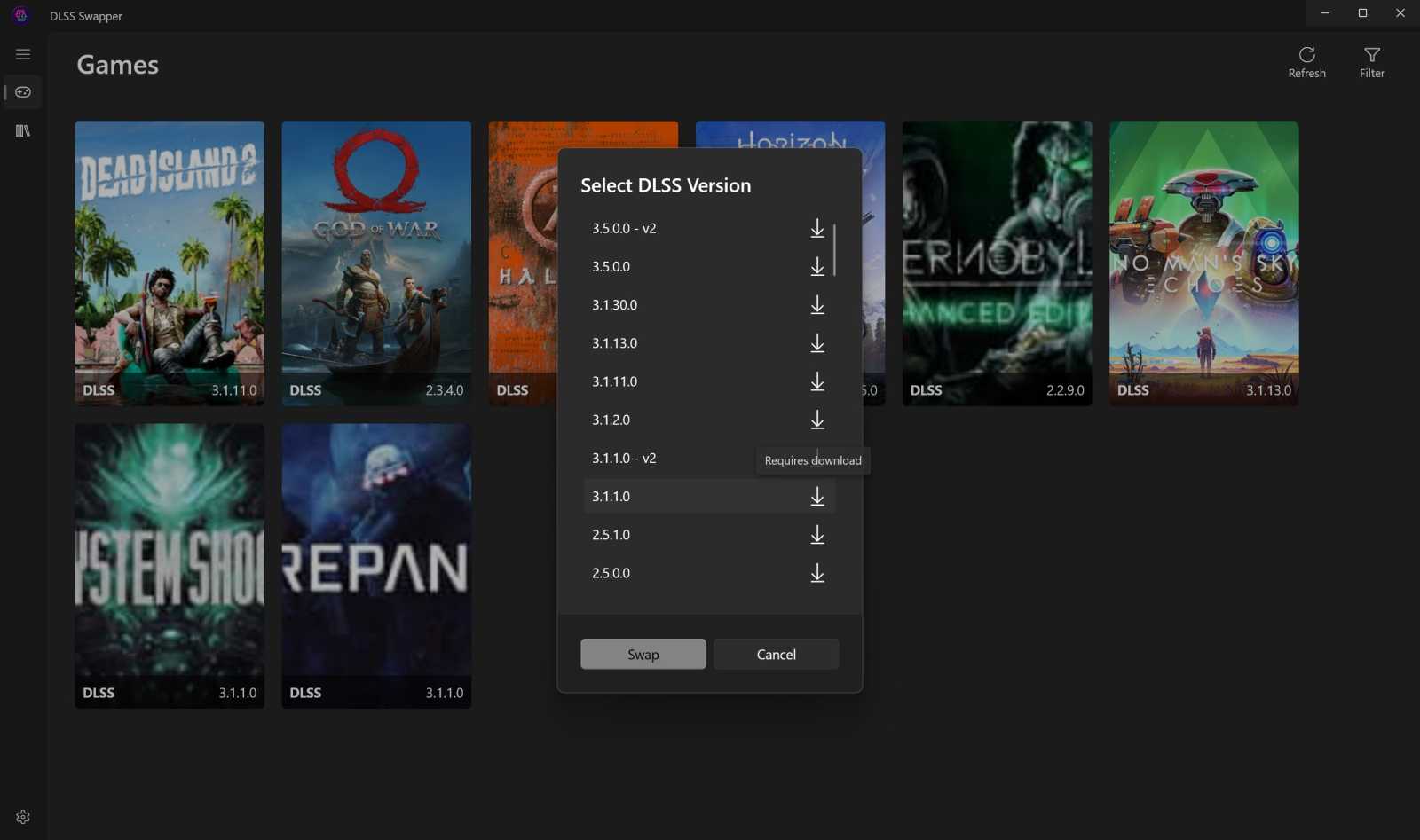Minimize the DLSS Swapper window

click(1324, 13)
